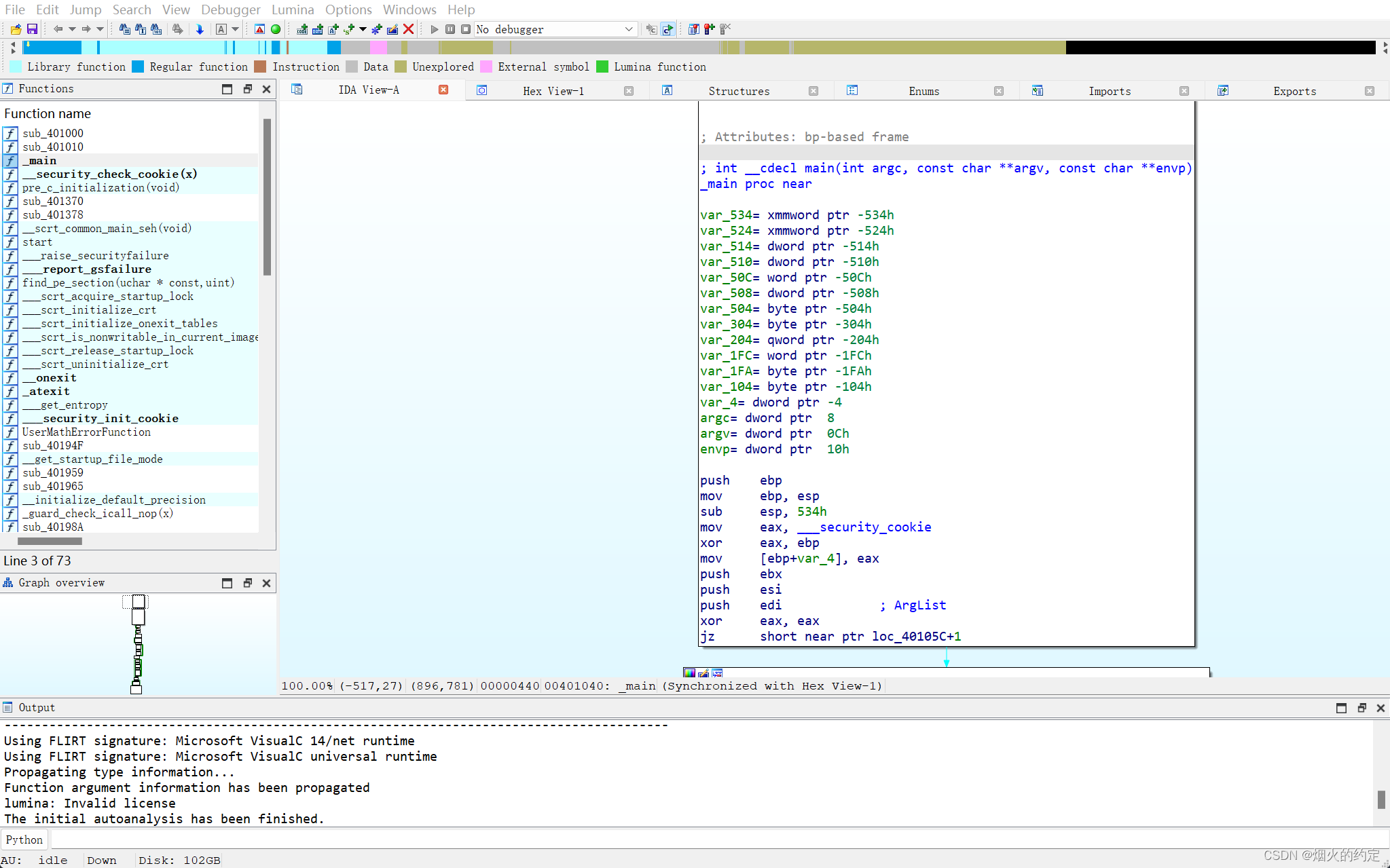Click the Save database icon
The height and width of the screenshot is (868, 1390).
point(32,29)
